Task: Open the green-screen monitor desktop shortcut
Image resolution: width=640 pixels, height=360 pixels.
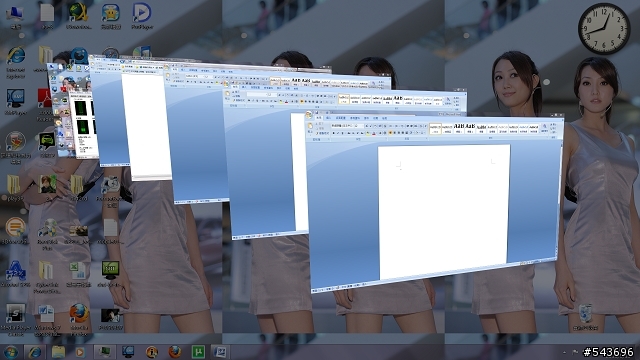Action: (110, 273)
